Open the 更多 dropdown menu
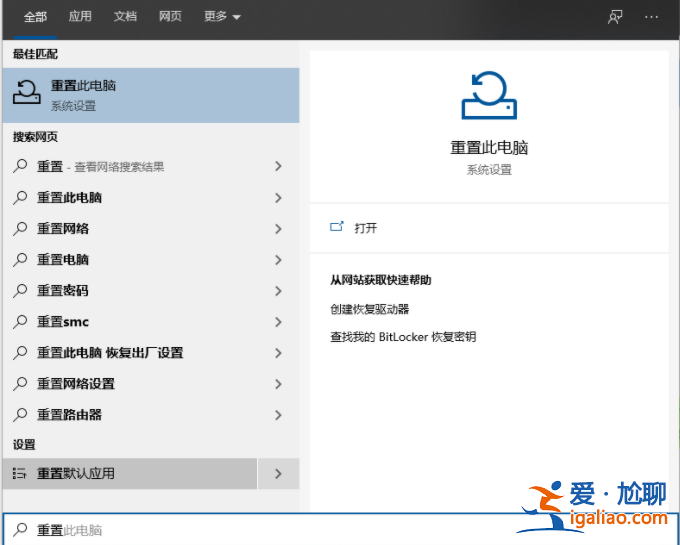Viewport: 680px width, 545px height. tap(222, 16)
